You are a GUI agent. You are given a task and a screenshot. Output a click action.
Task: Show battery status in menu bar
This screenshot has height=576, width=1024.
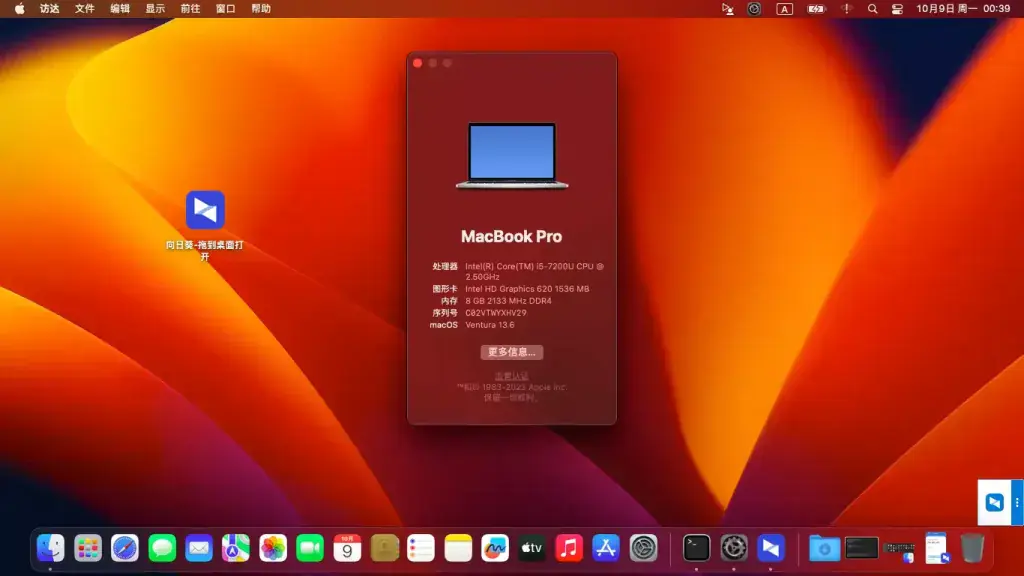point(816,8)
